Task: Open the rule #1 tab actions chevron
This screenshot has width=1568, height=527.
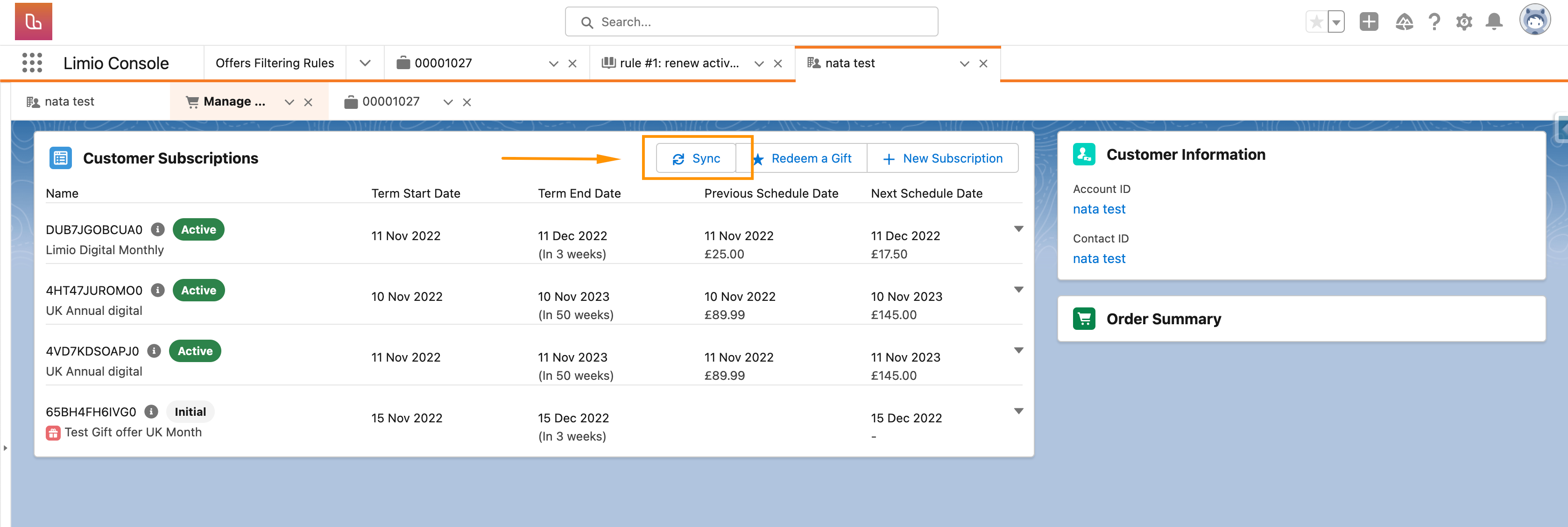Action: 759,64
